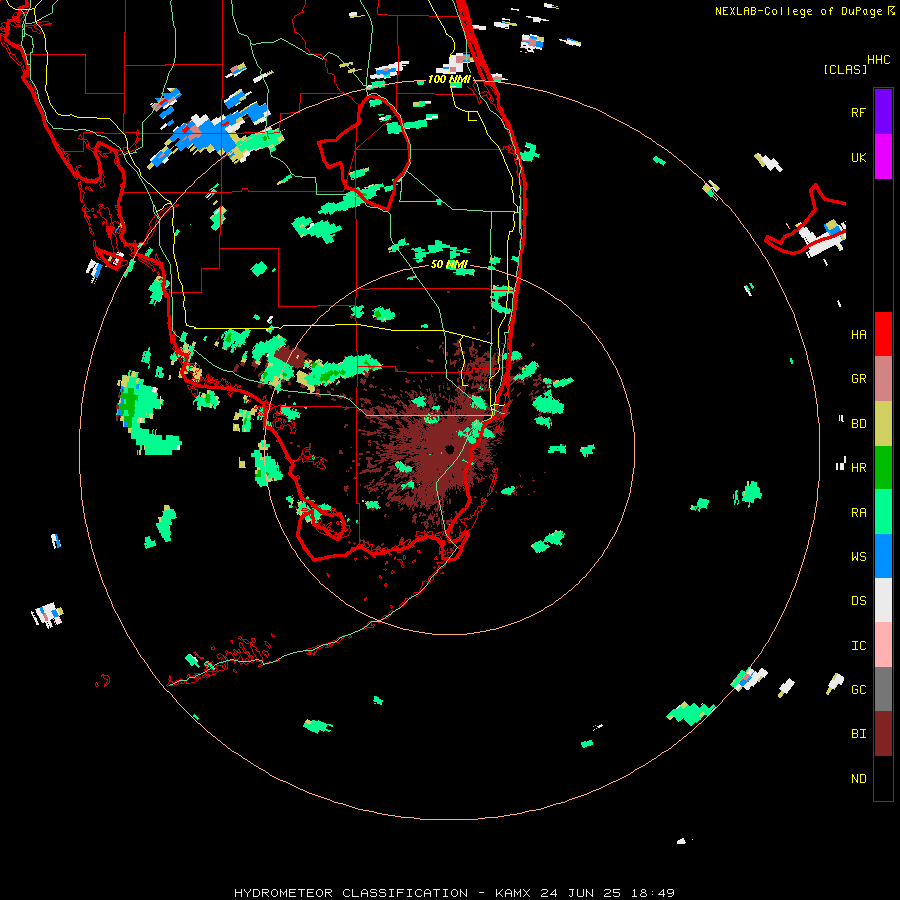Click the GC legend label
This screenshot has width=900, height=900.
(858, 690)
